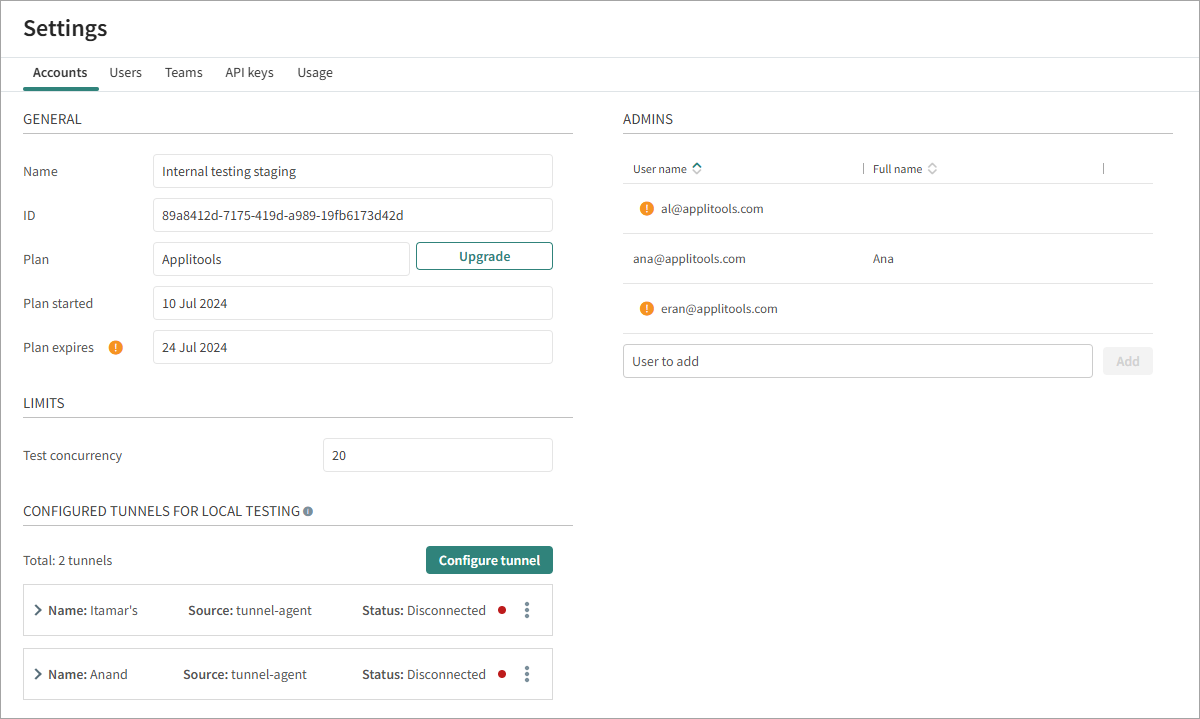Click the info icon beside Configured Tunnels heading
This screenshot has height=719, width=1200.
click(x=308, y=512)
